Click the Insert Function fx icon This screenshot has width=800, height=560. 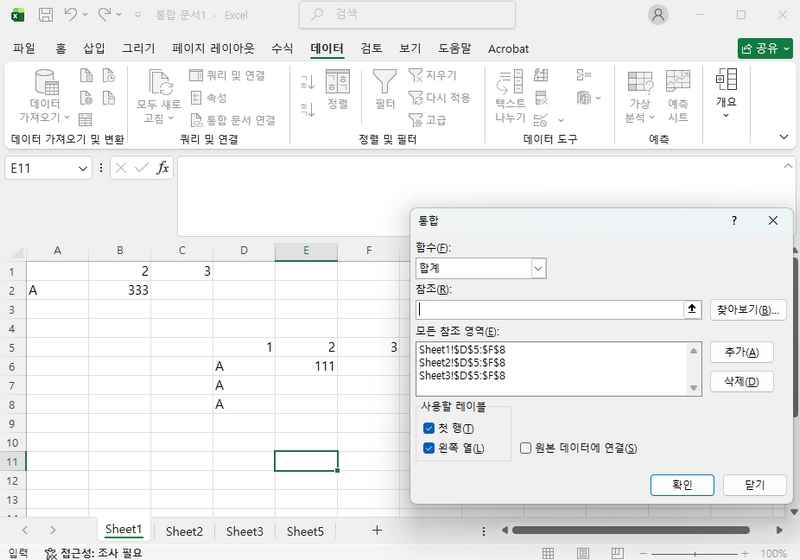point(163,168)
